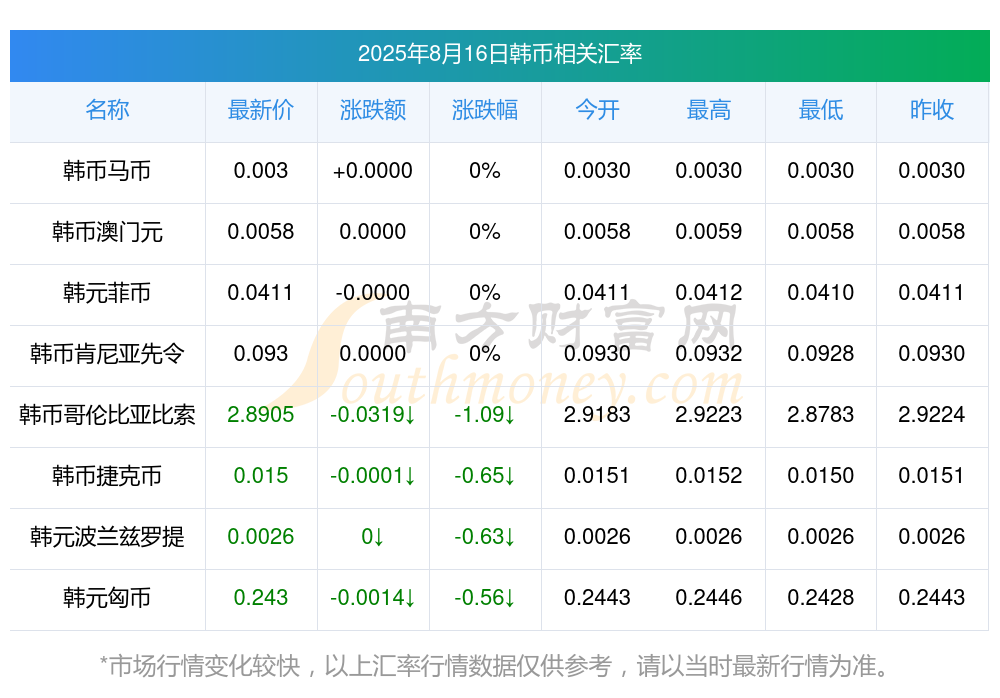
Task: Click the -0.65↓ percentage change
Action: pyautogui.click(x=485, y=476)
